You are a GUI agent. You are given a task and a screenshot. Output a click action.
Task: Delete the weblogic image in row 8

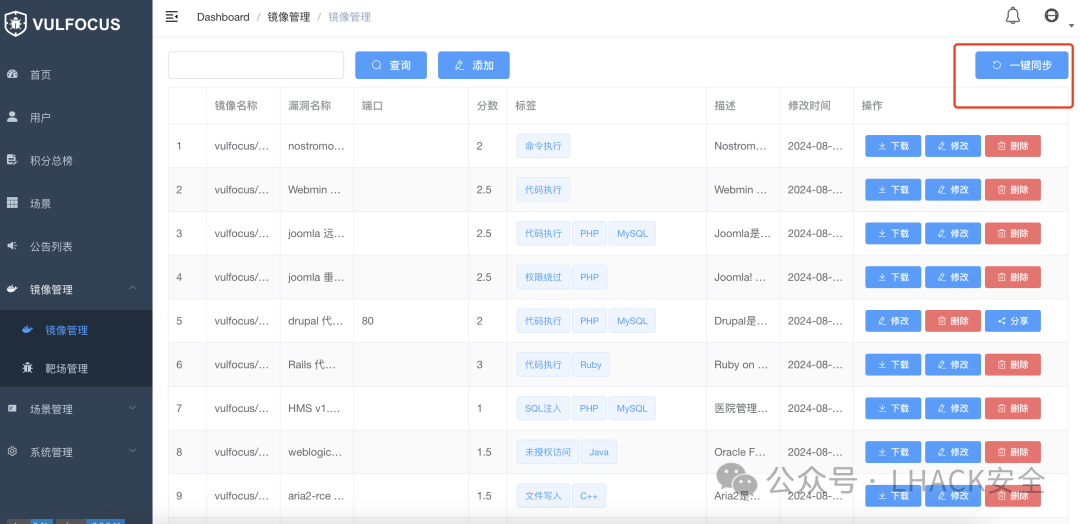[1012, 452]
